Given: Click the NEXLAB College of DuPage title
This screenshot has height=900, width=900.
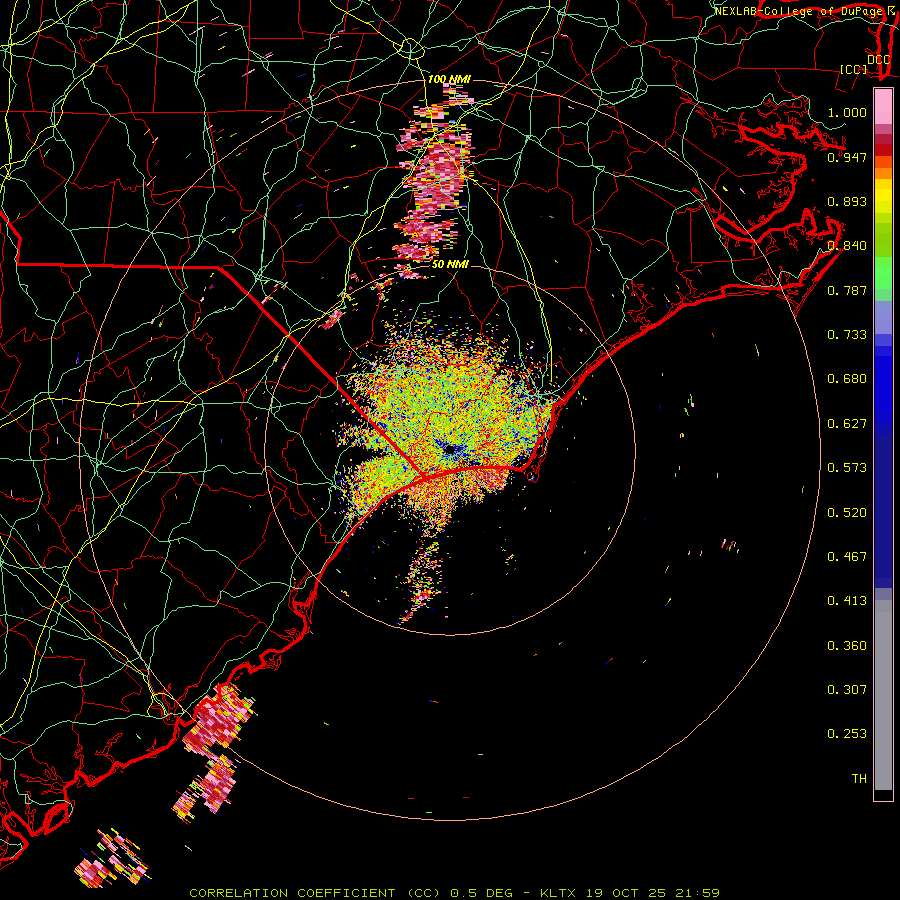Looking at the screenshot, I should (x=804, y=11).
